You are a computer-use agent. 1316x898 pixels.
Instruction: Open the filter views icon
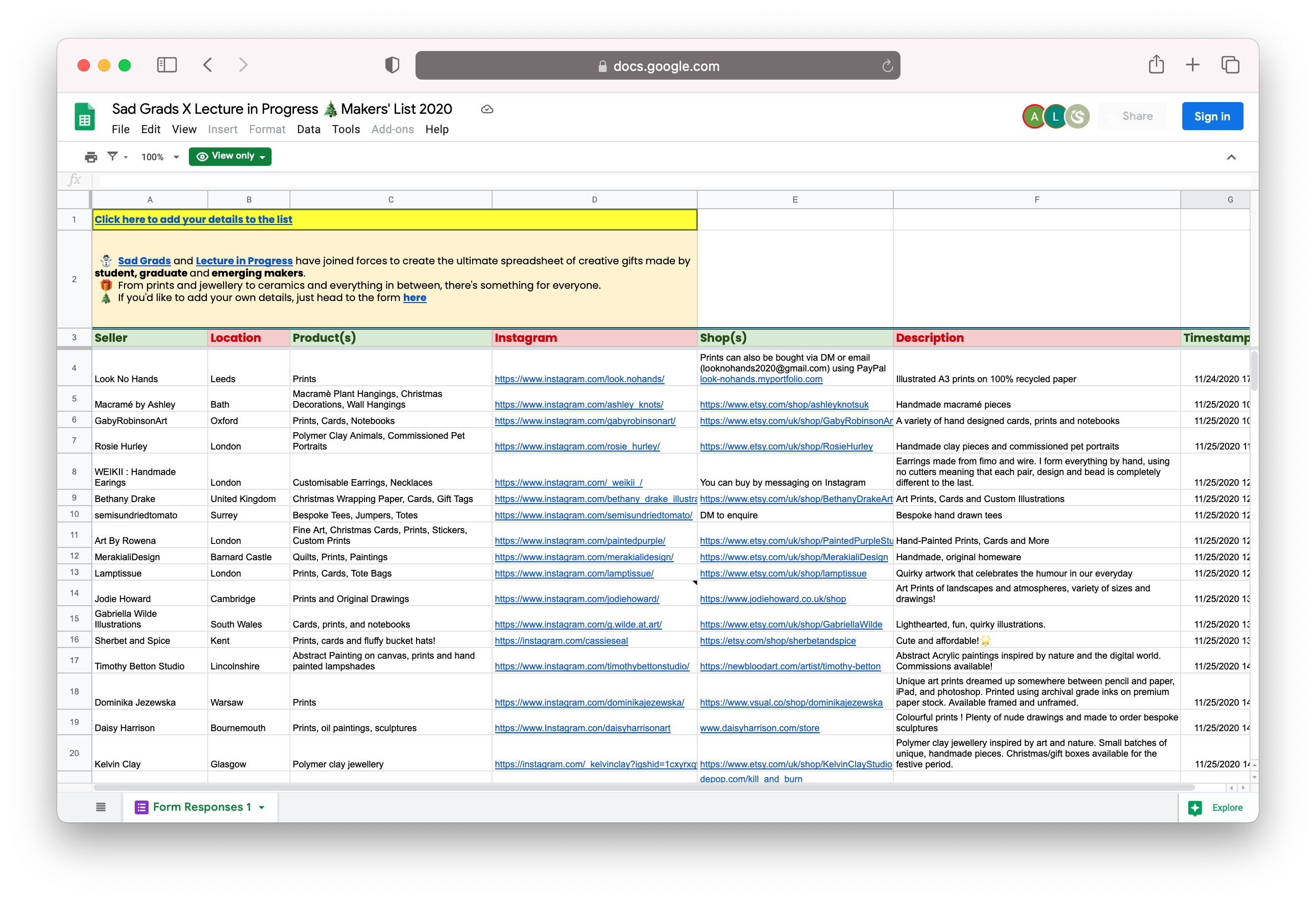112,156
